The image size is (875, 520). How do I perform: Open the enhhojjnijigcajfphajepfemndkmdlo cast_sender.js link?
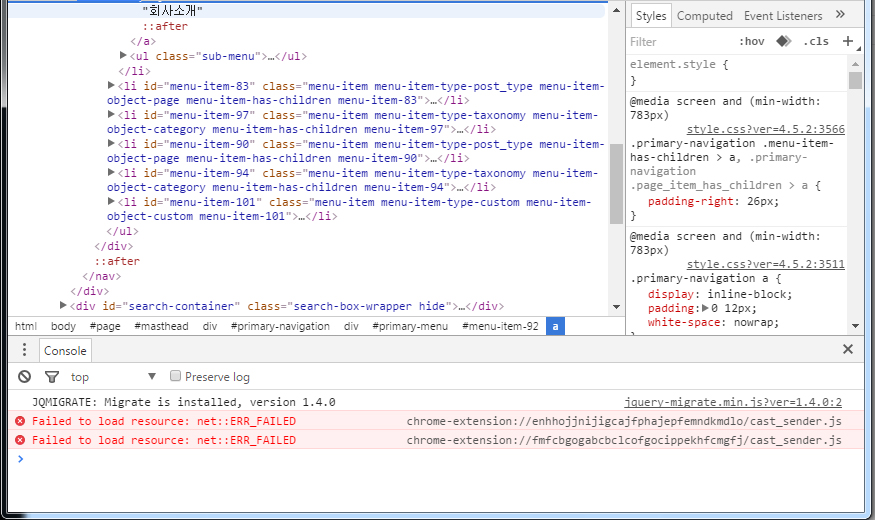pyautogui.click(x=624, y=421)
